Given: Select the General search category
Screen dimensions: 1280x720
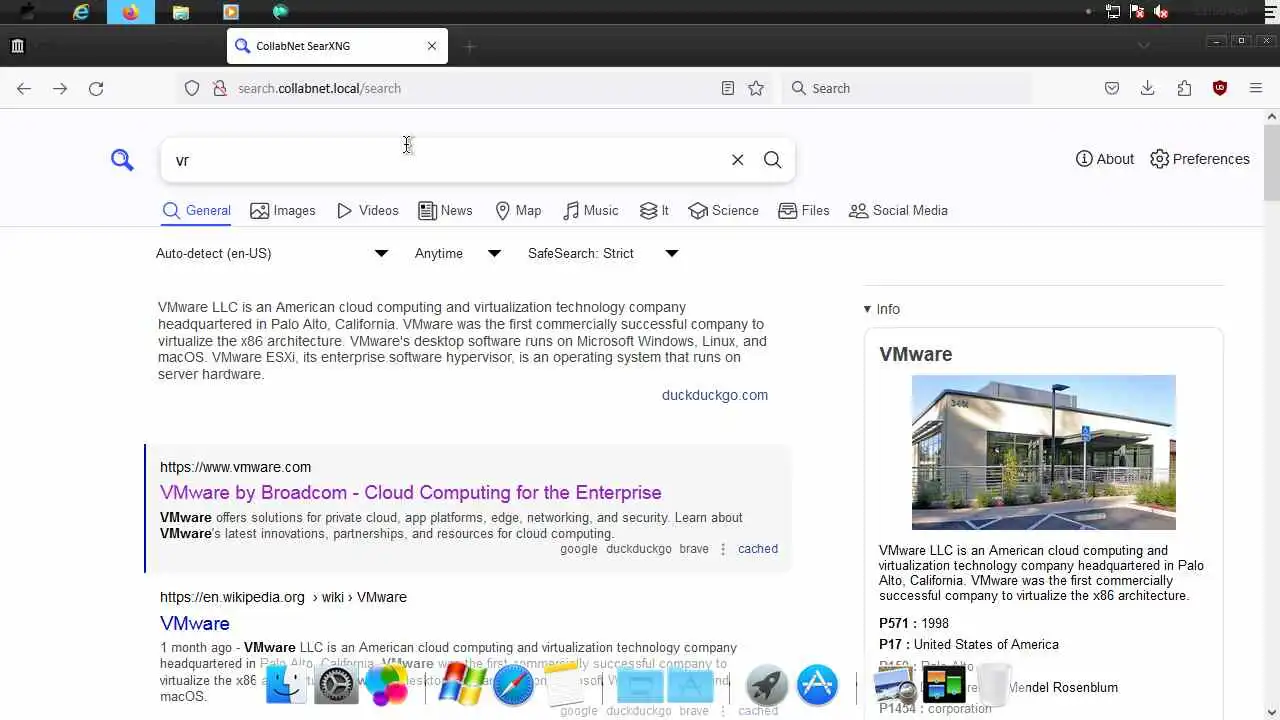Looking at the screenshot, I should [197, 211].
